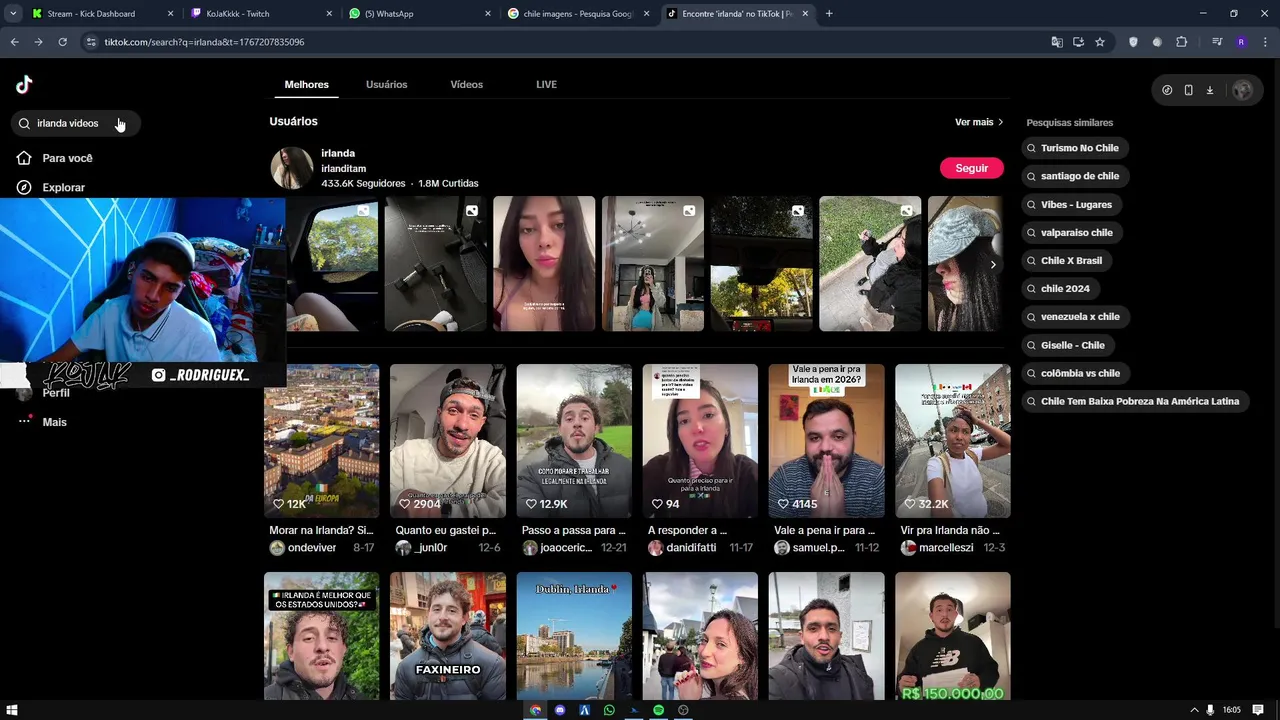The height and width of the screenshot is (720, 1280).
Task: Open WhatsApp from the taskbar
Action: pyautogui.click(x=609, y=710)
